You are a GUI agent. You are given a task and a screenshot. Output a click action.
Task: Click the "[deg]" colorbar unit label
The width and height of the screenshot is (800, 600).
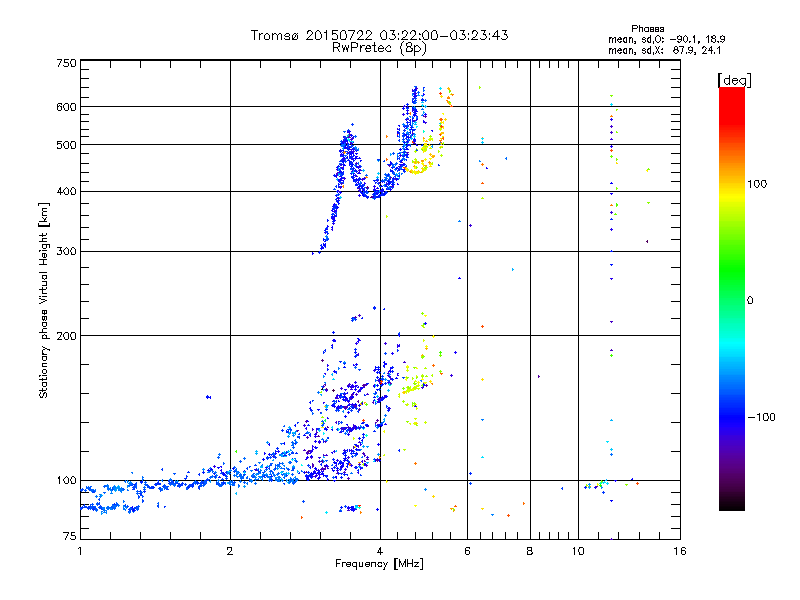point(734,80)
